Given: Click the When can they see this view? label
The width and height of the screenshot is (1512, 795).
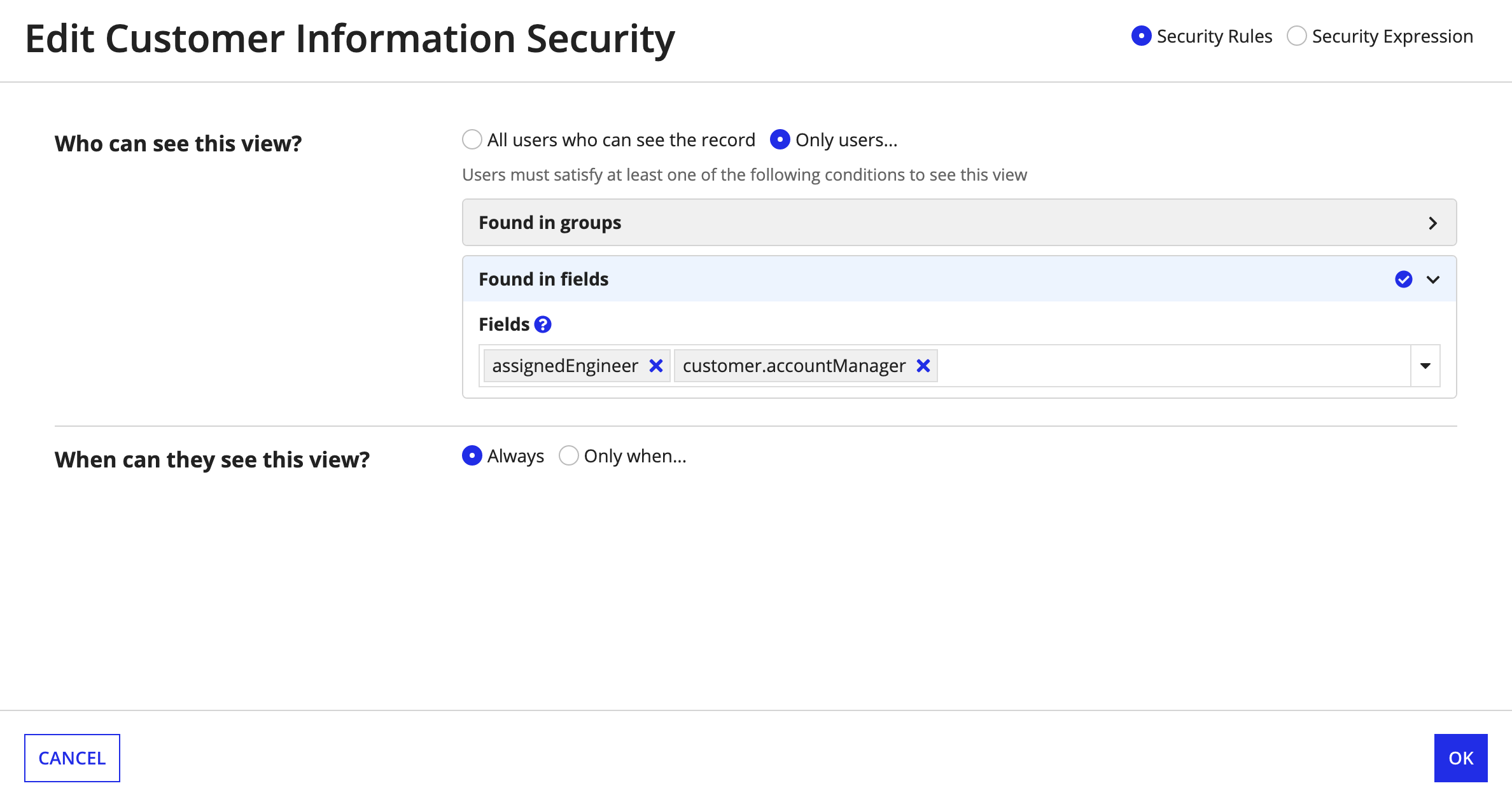Looking at the screenshot, I should [x=212, y=460].
